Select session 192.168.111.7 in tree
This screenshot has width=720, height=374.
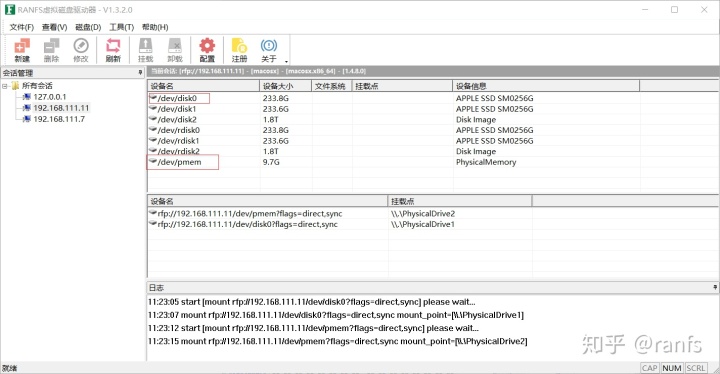[x=59, y=119]
